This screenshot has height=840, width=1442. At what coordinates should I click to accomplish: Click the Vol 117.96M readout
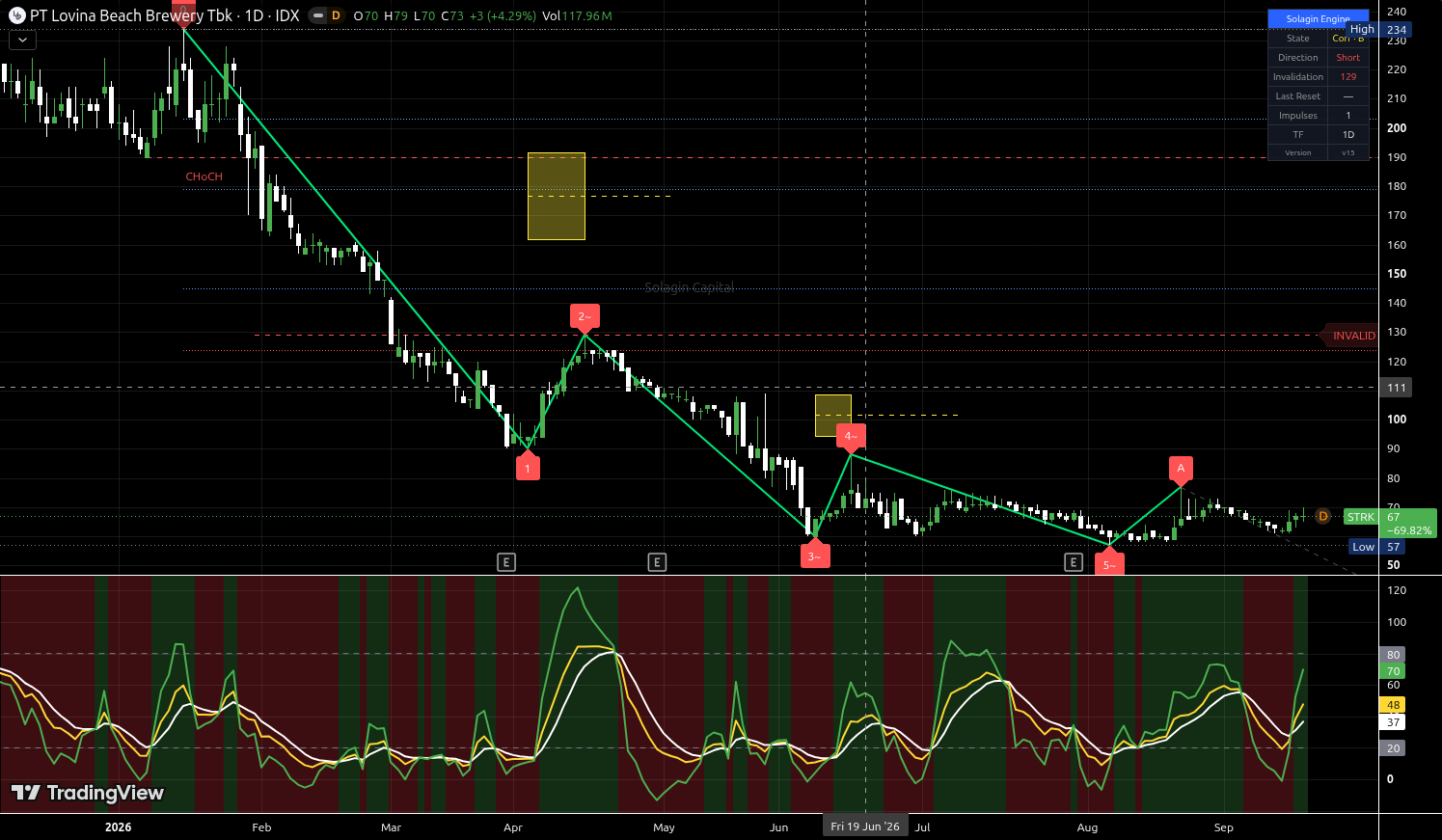click(577, 16)
